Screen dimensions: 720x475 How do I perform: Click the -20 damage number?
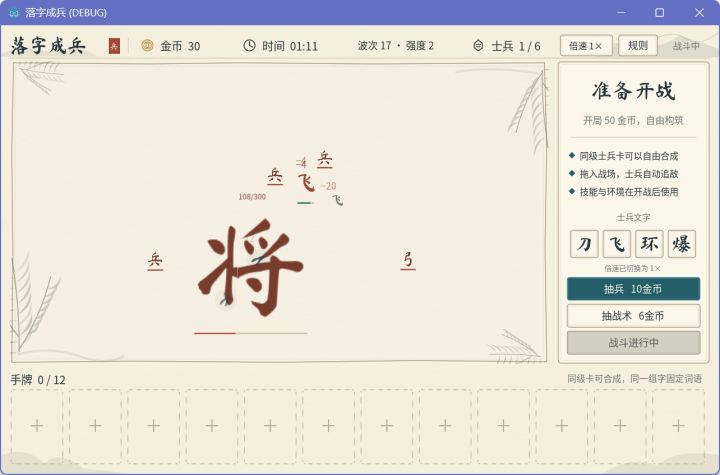coord(329,186)
